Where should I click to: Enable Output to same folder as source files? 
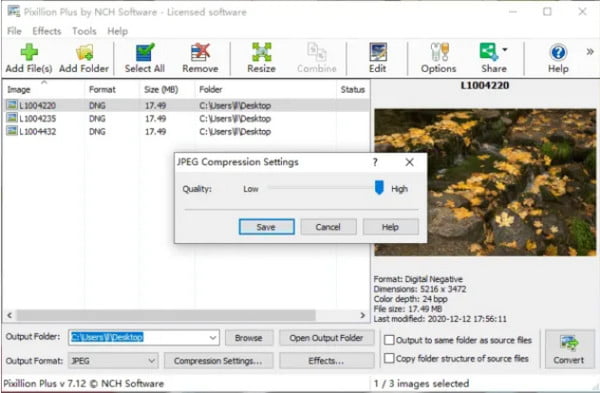click(389, 340)
